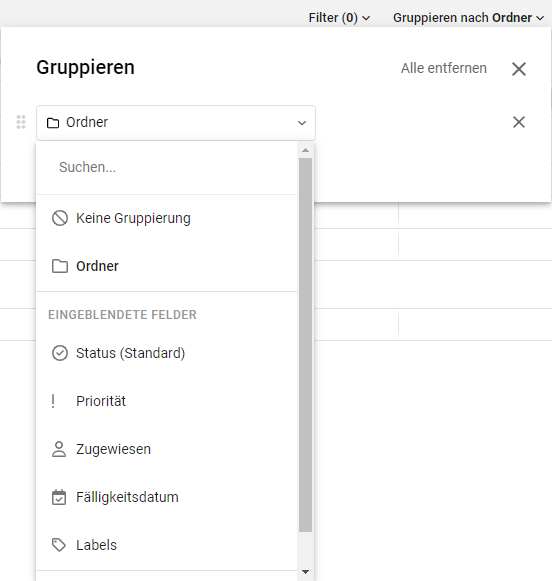Collapse the Ordner combo box chevron
Viewport: 552px width, 581px height.
[x=302, y=123]
